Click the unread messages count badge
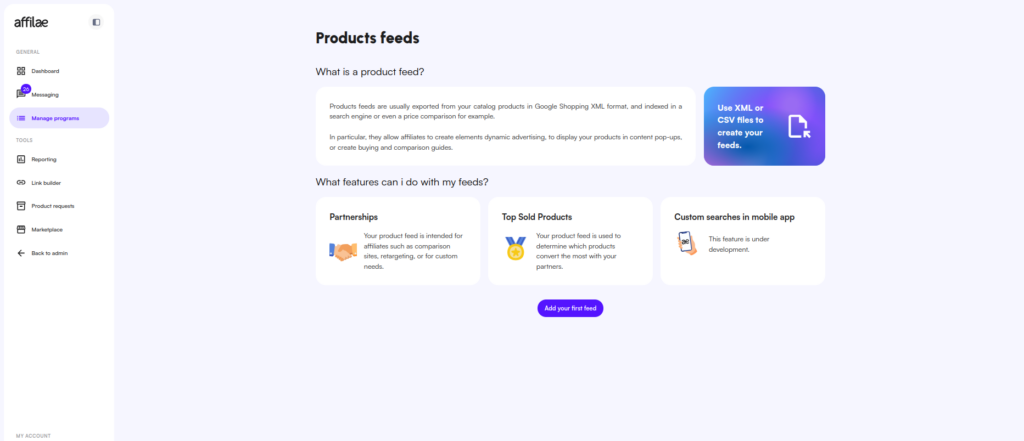Image resolution: width=1024 pixels, height=441 pixels. (26, 89)
